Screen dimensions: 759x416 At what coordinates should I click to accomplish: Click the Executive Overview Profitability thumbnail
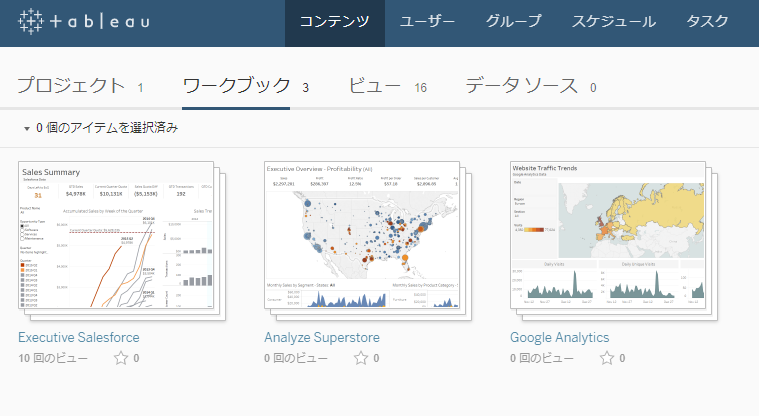(362, 235)
